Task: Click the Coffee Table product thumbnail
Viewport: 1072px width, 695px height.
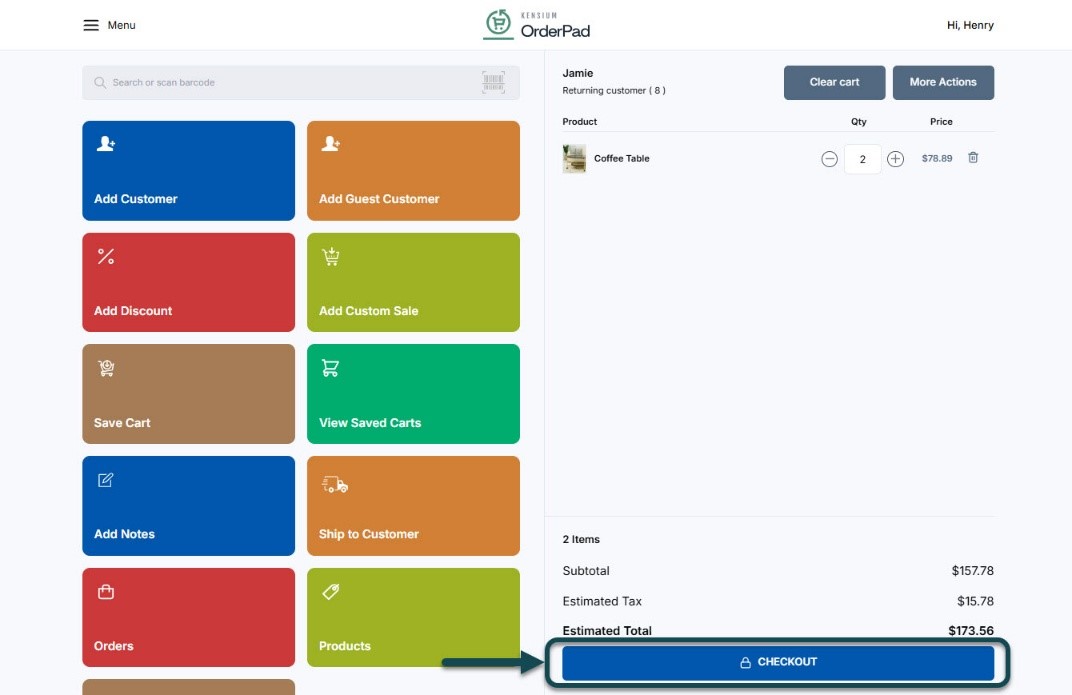Action: pos(574,159)
